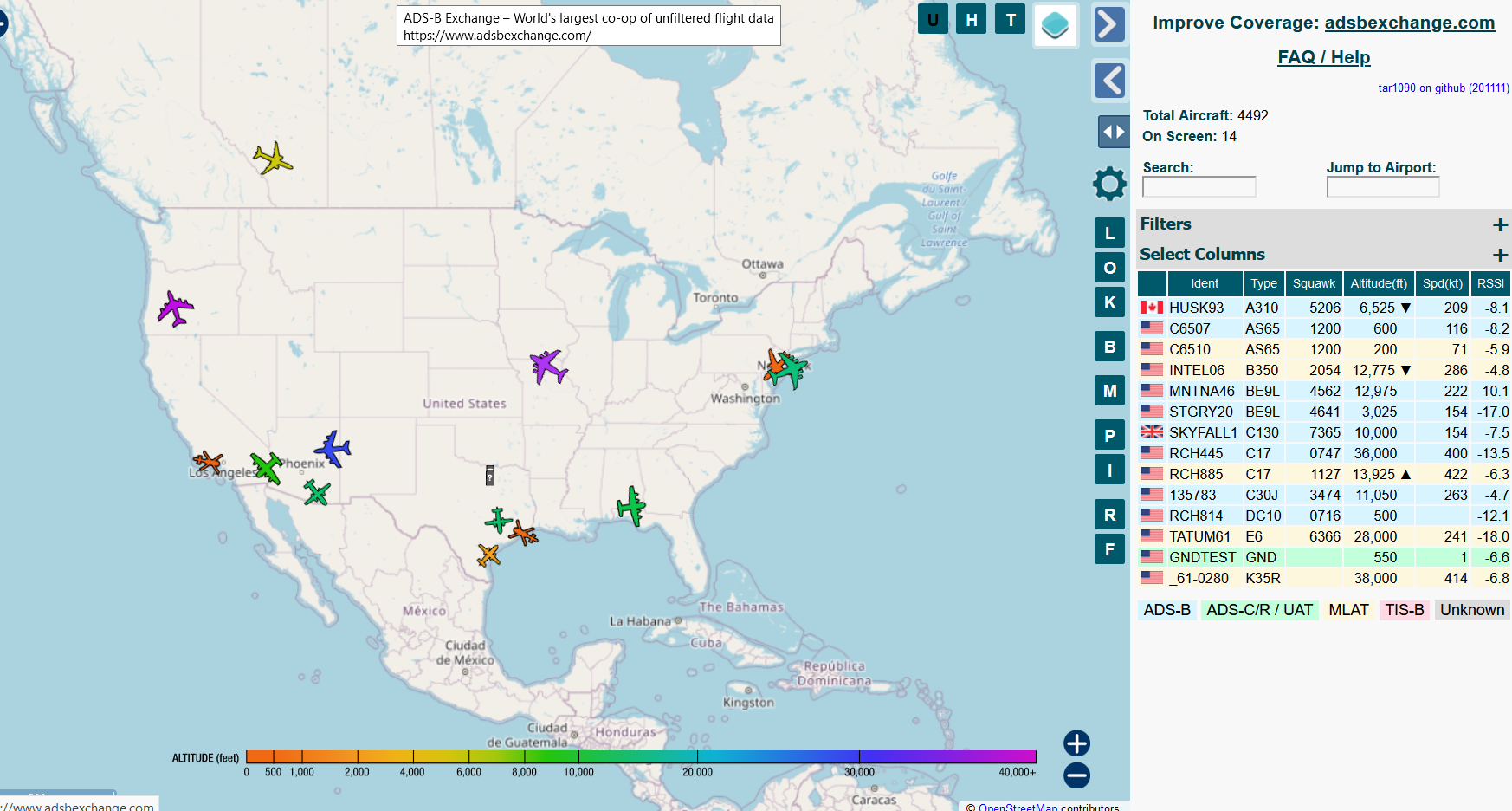
Task: Select HUSK93 row in aircraft table
Action: pos(1324,308)
